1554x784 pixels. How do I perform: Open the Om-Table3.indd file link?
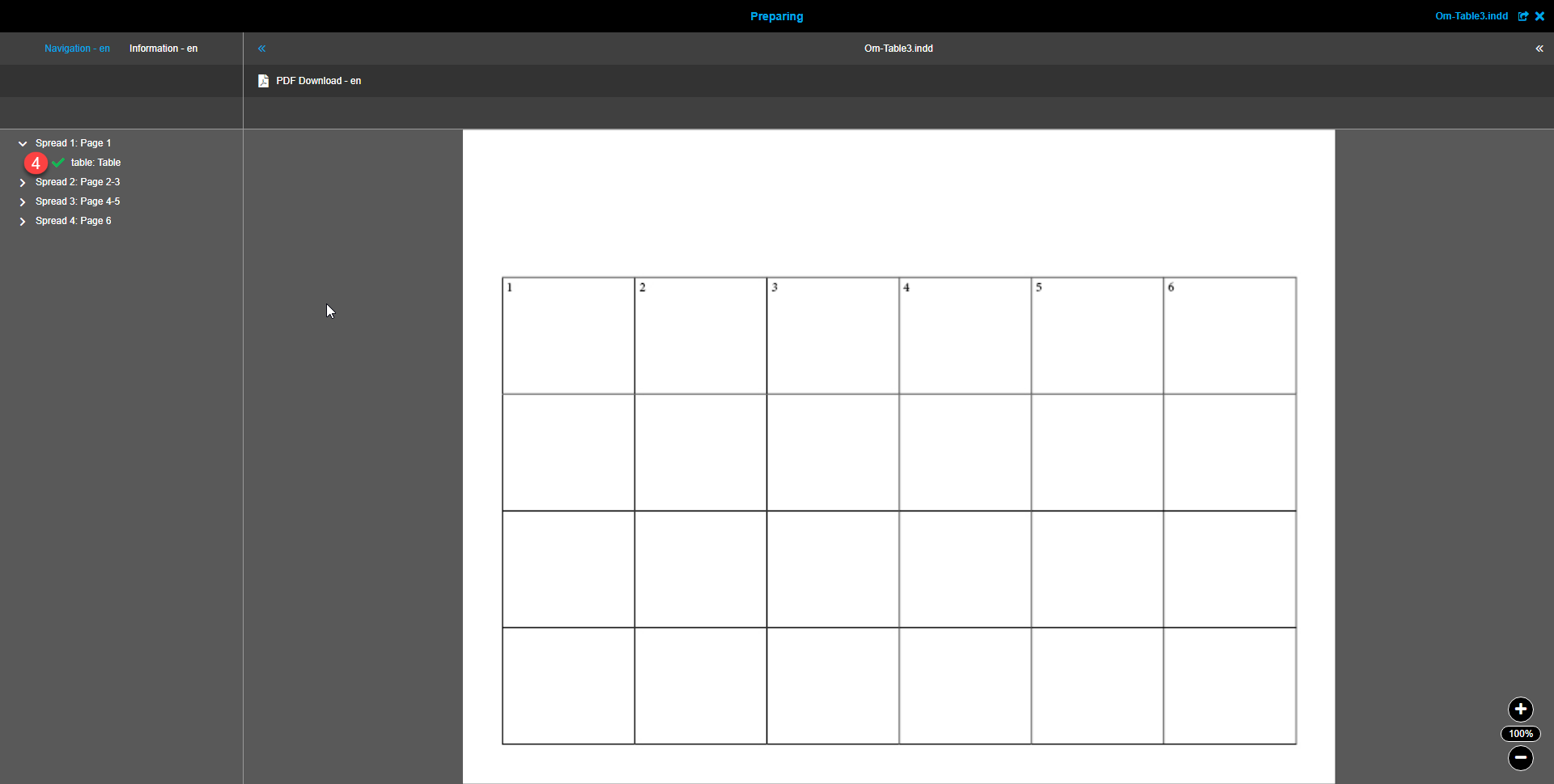click(x=1471, y=16)
